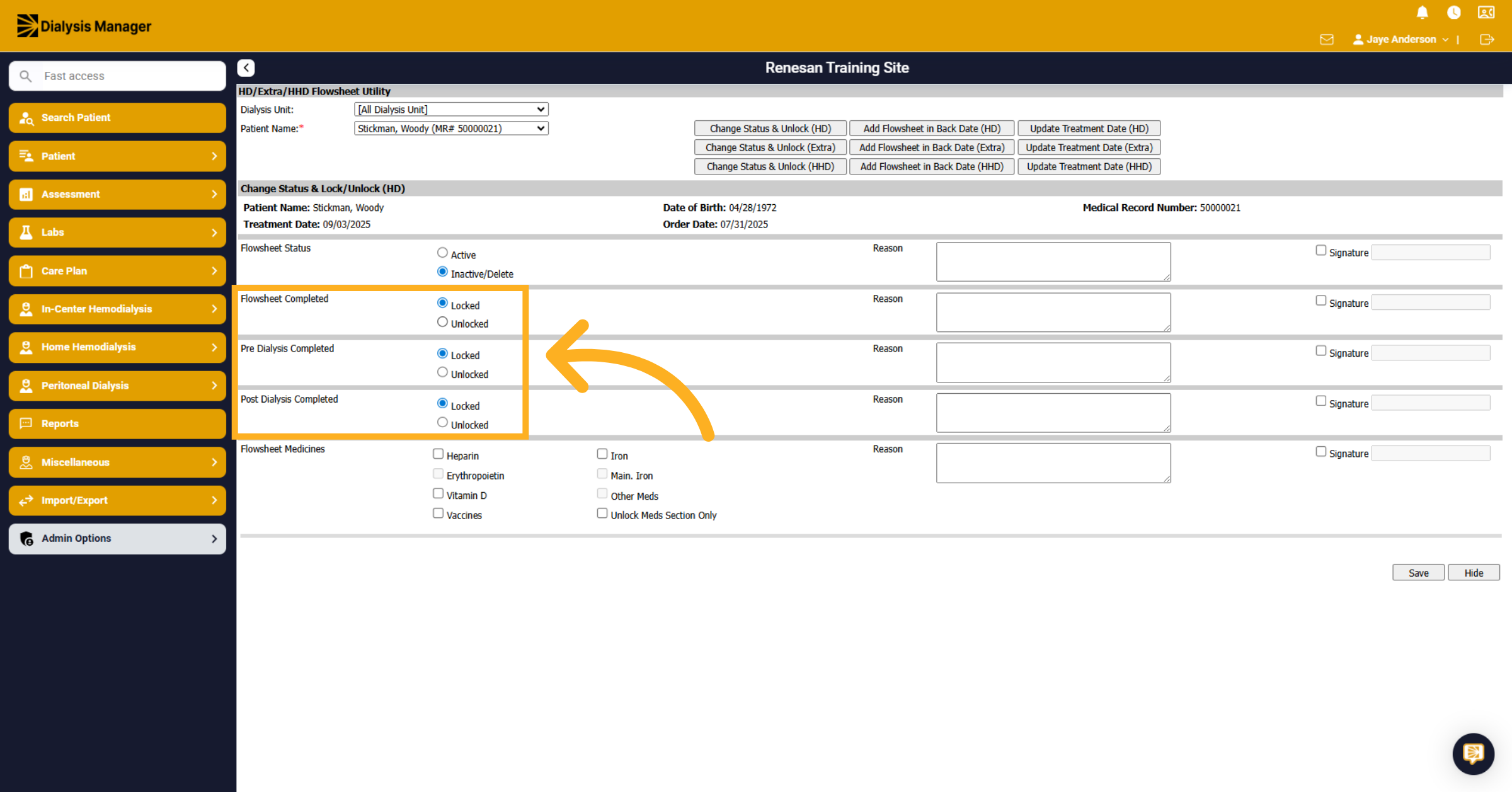Click the Labs flask icon

(x=26, y=232)
